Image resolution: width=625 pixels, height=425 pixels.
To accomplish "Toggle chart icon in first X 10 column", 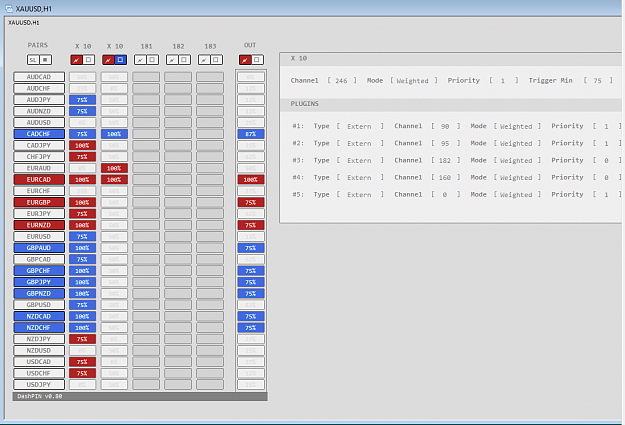I will (x=77, y=60).
